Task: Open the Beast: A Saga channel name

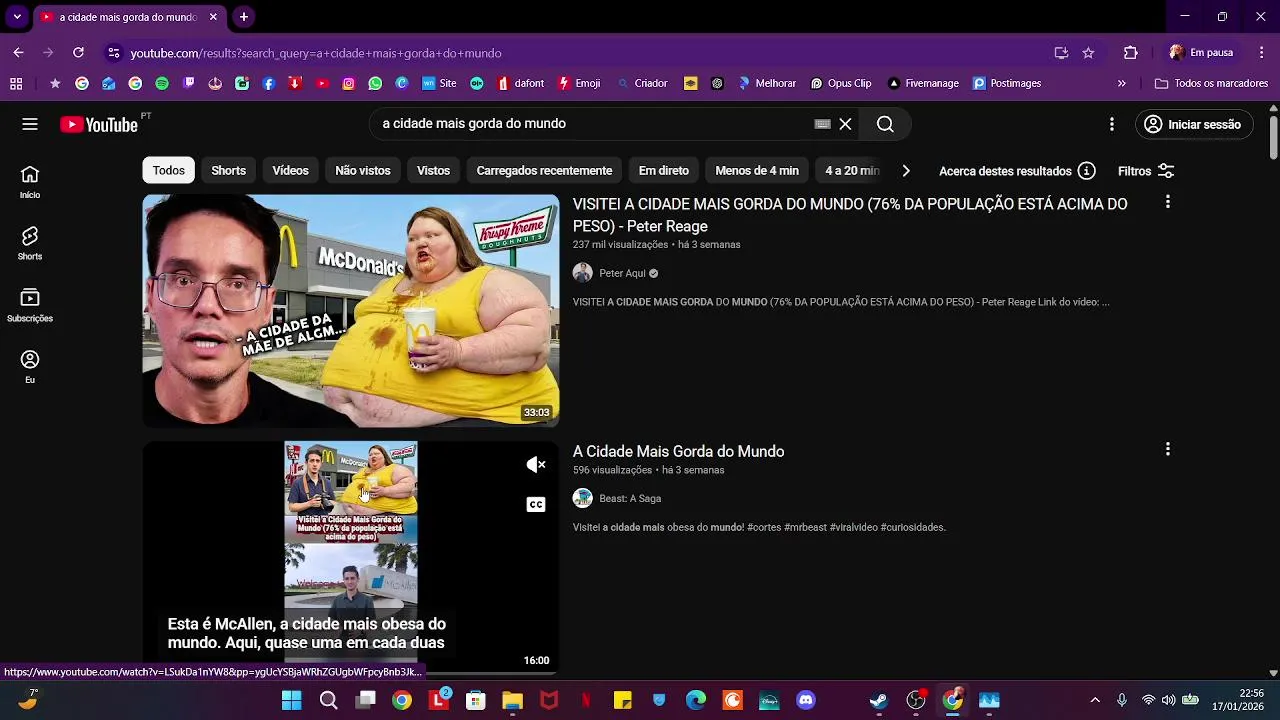Action: coord(630,499)
